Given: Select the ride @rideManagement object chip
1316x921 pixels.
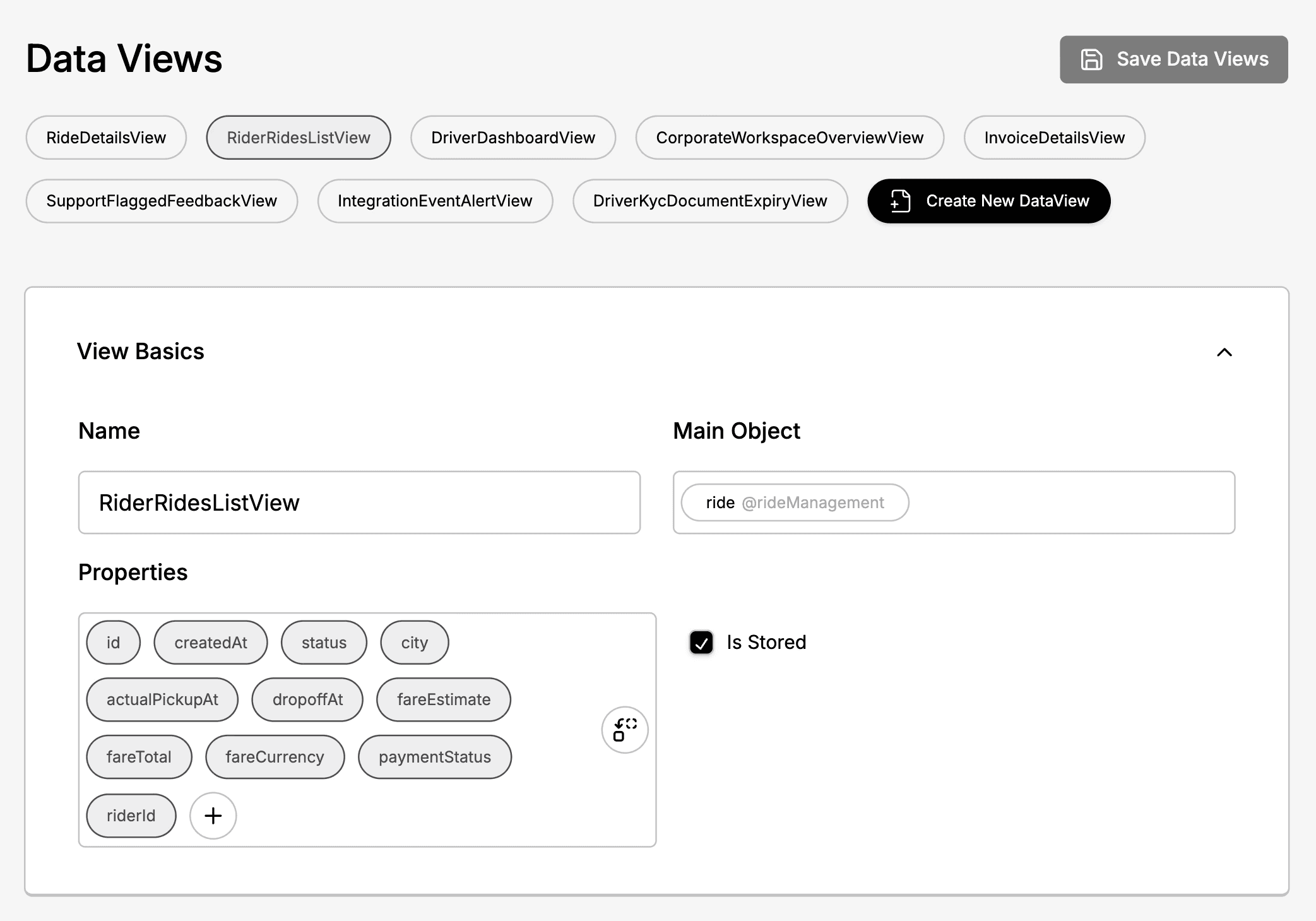Looking at the screenshot, I should [794, 502].
